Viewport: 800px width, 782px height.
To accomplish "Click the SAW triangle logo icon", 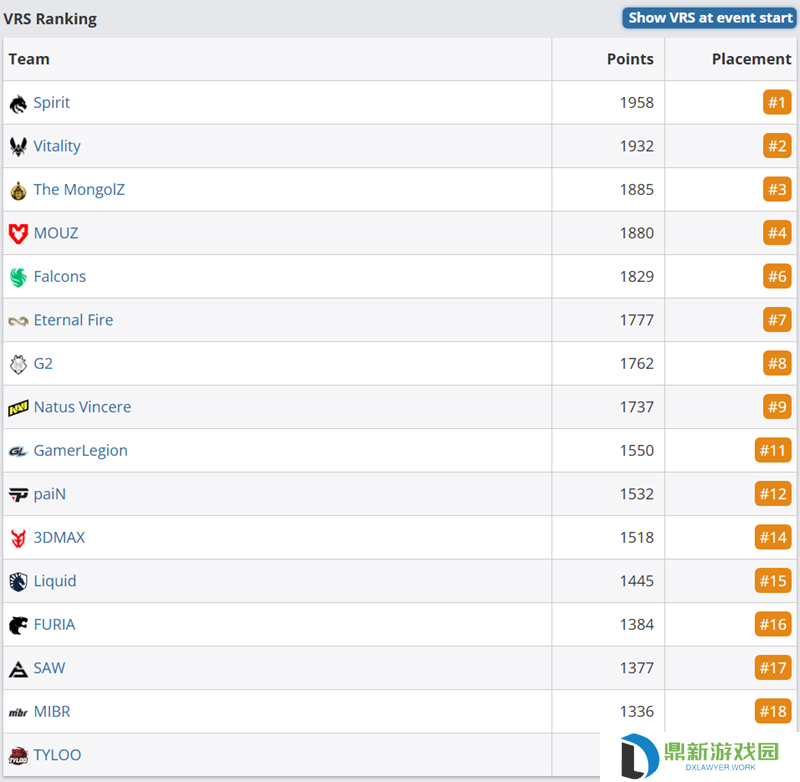I will coord(18,669).
